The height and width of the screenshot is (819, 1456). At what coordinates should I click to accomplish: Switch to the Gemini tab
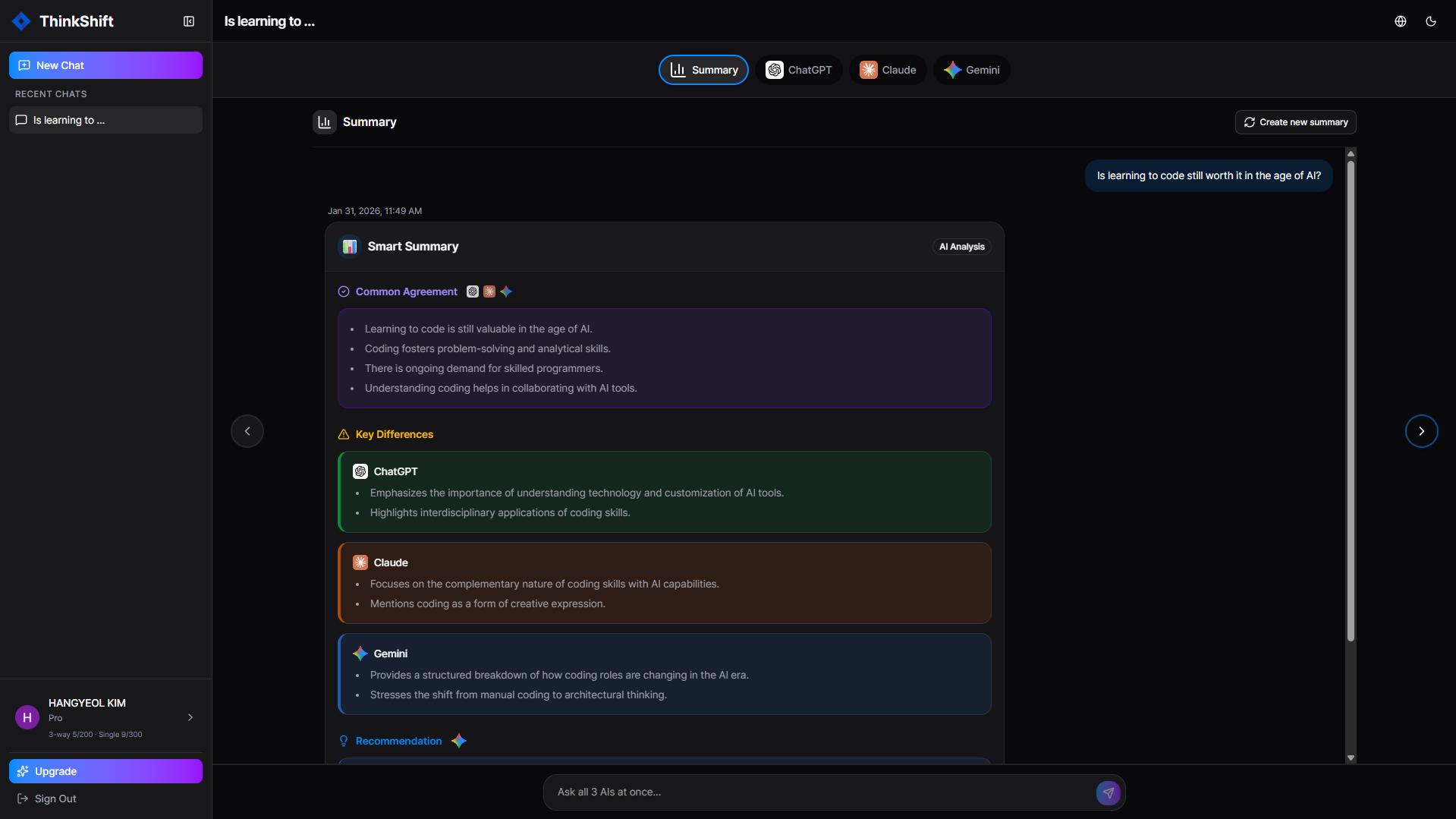tap(971, 69)
